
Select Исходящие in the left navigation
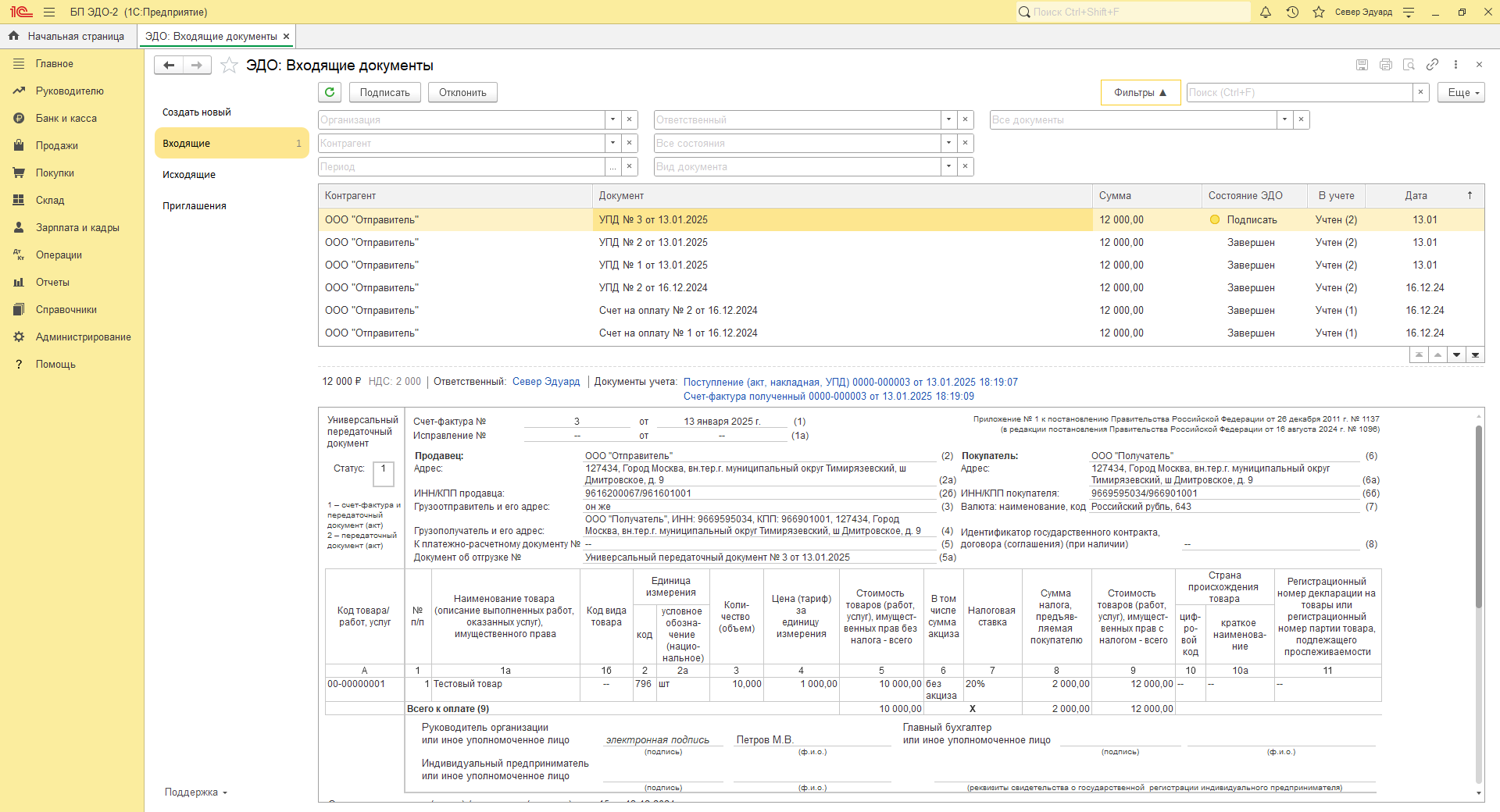[189, 175]
